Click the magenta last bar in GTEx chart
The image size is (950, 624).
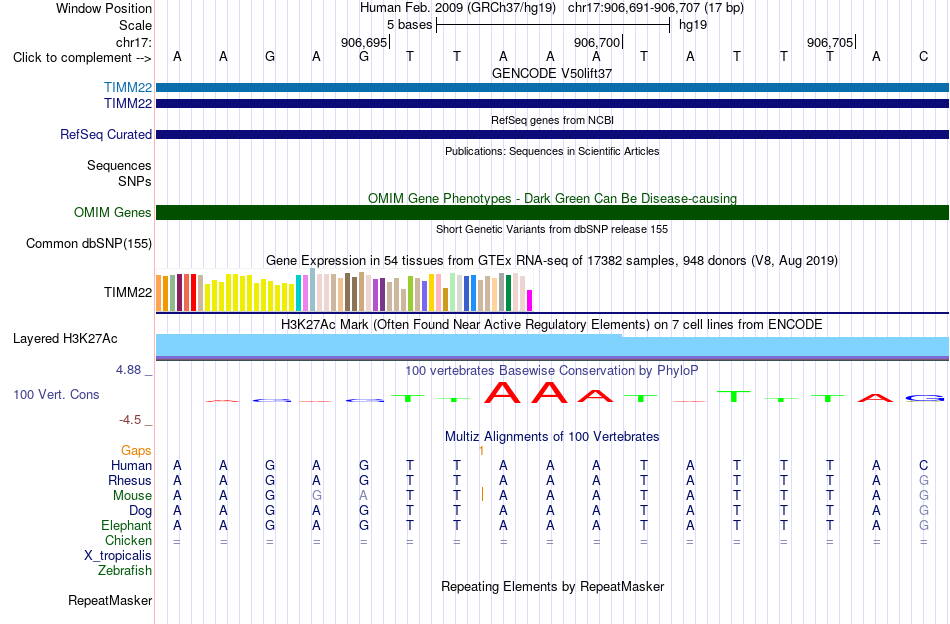(x=529, y=300)
